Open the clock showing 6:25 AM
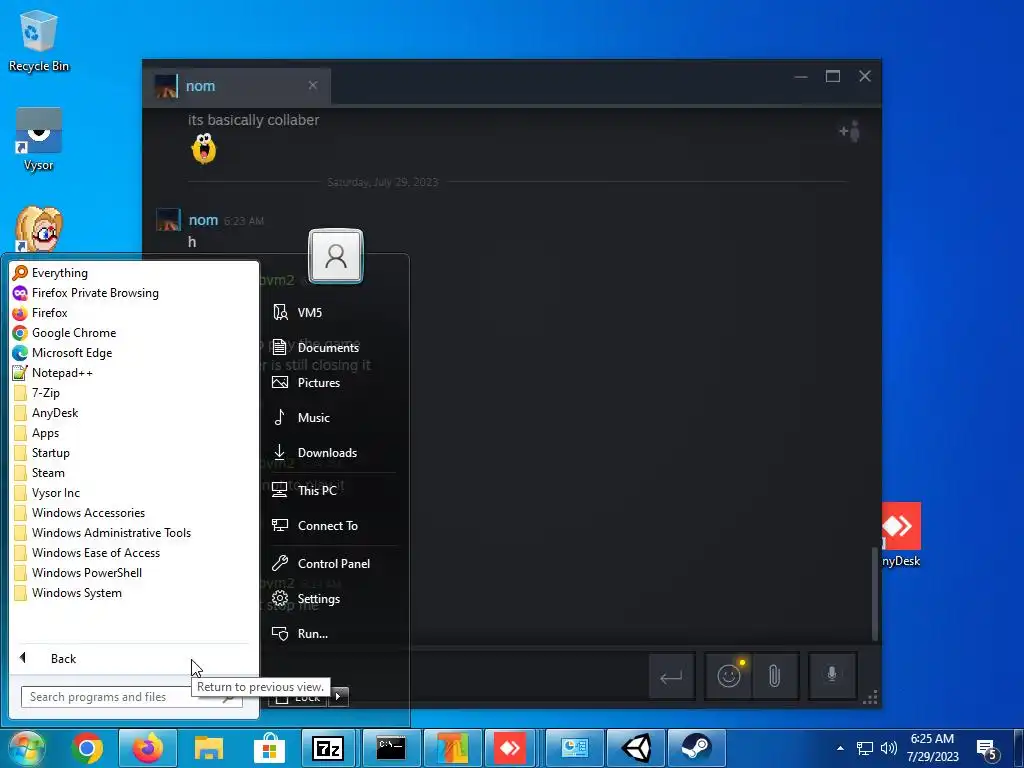Screen dimensions: 1024x768 (x=933, y=748)
